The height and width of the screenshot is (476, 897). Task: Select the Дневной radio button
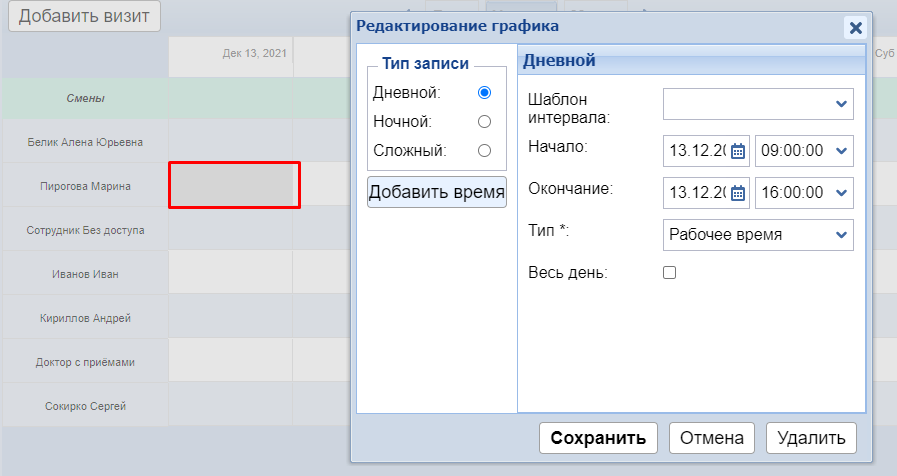click(485, 92)
